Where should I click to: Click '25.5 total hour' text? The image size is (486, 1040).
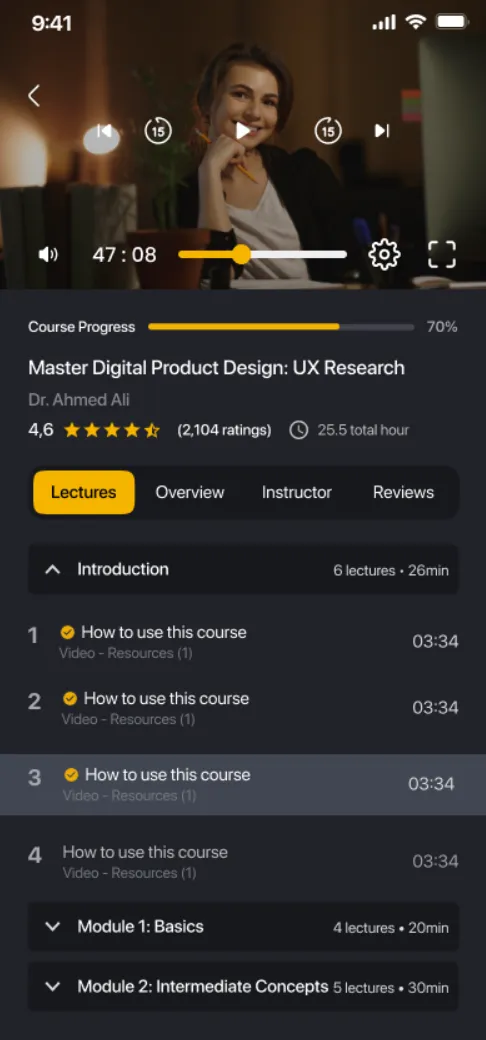(363, 430)
